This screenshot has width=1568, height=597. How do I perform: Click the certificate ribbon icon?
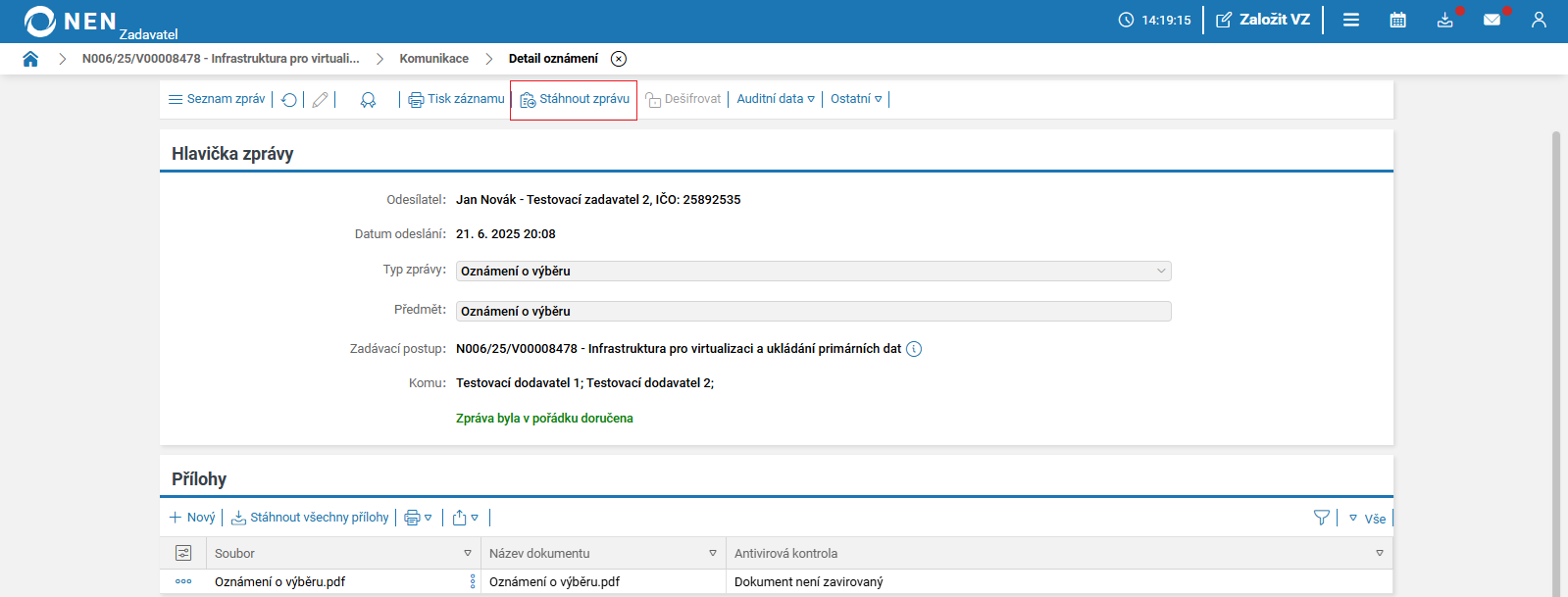[368, 100]
